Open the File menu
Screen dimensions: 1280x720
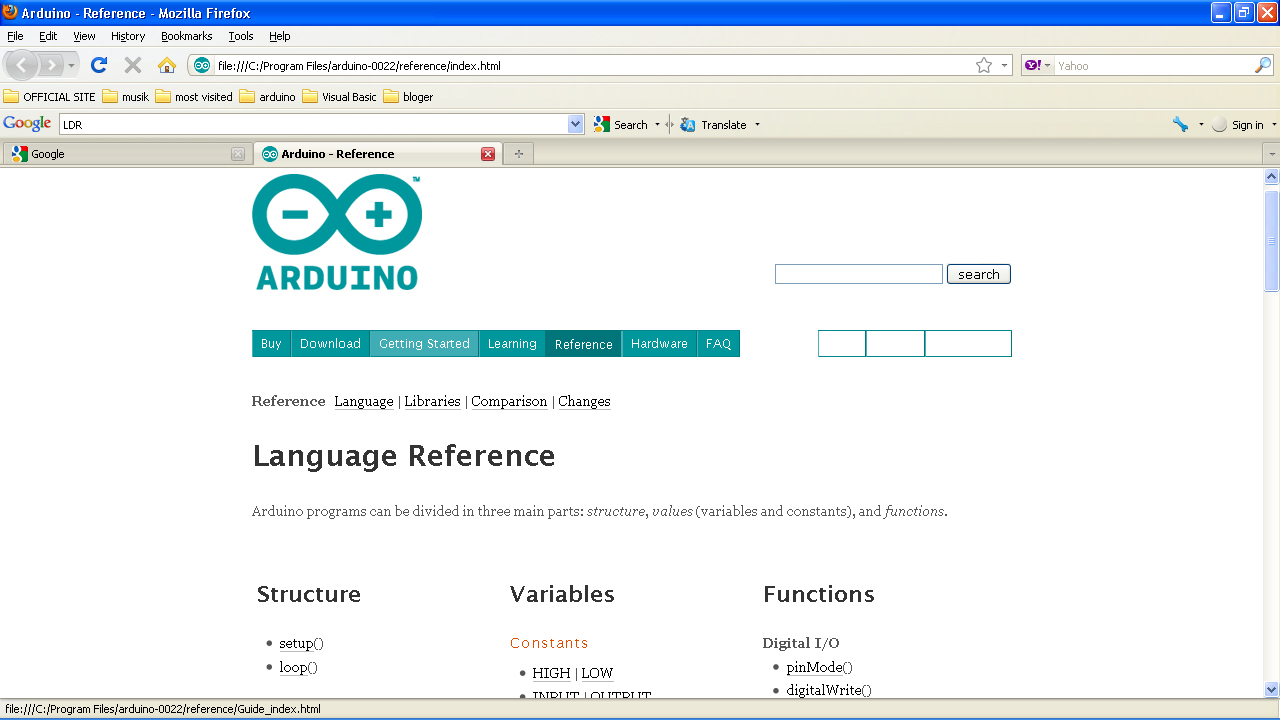point(15,36)
